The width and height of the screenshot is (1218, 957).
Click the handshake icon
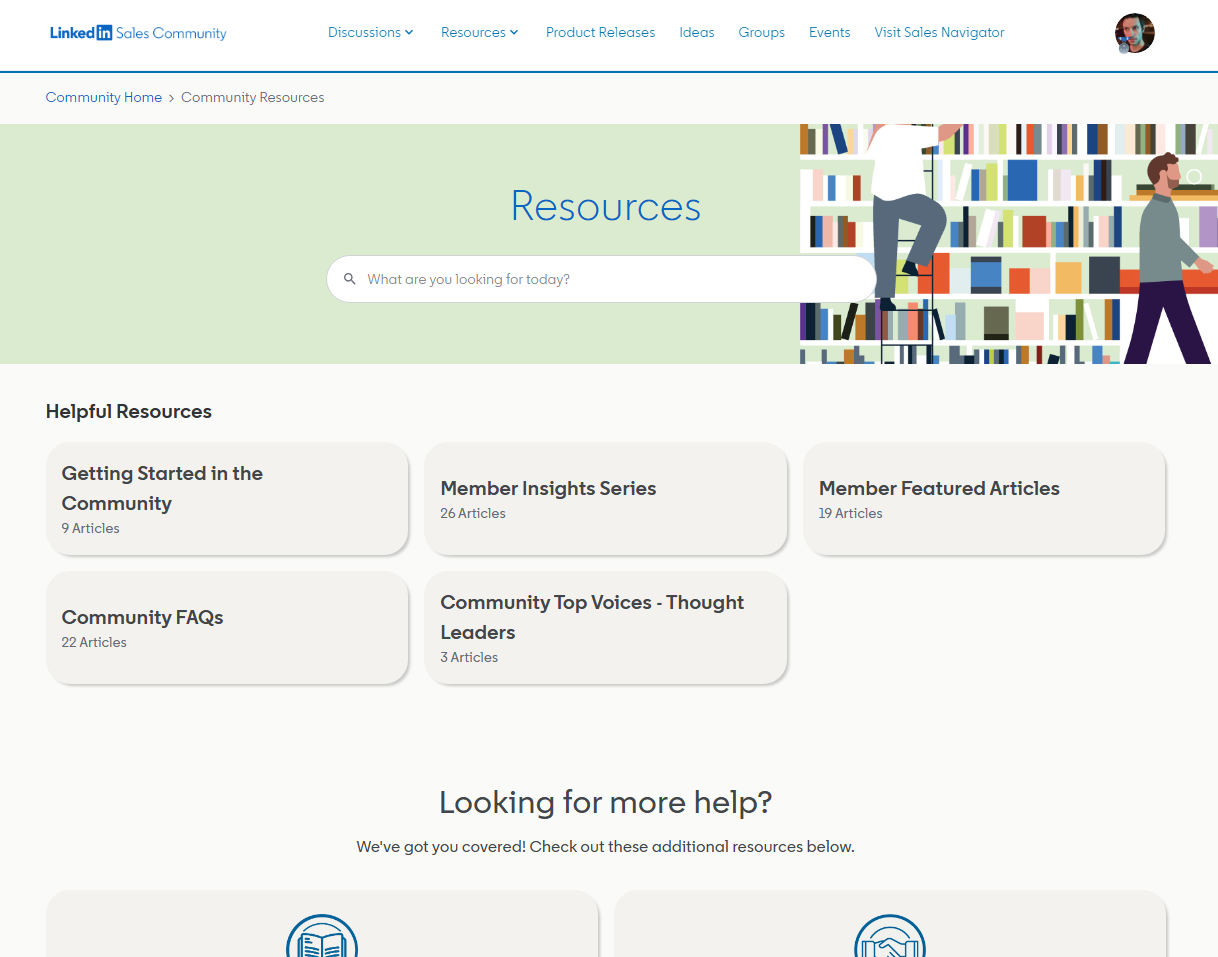[x=889, y=940]
